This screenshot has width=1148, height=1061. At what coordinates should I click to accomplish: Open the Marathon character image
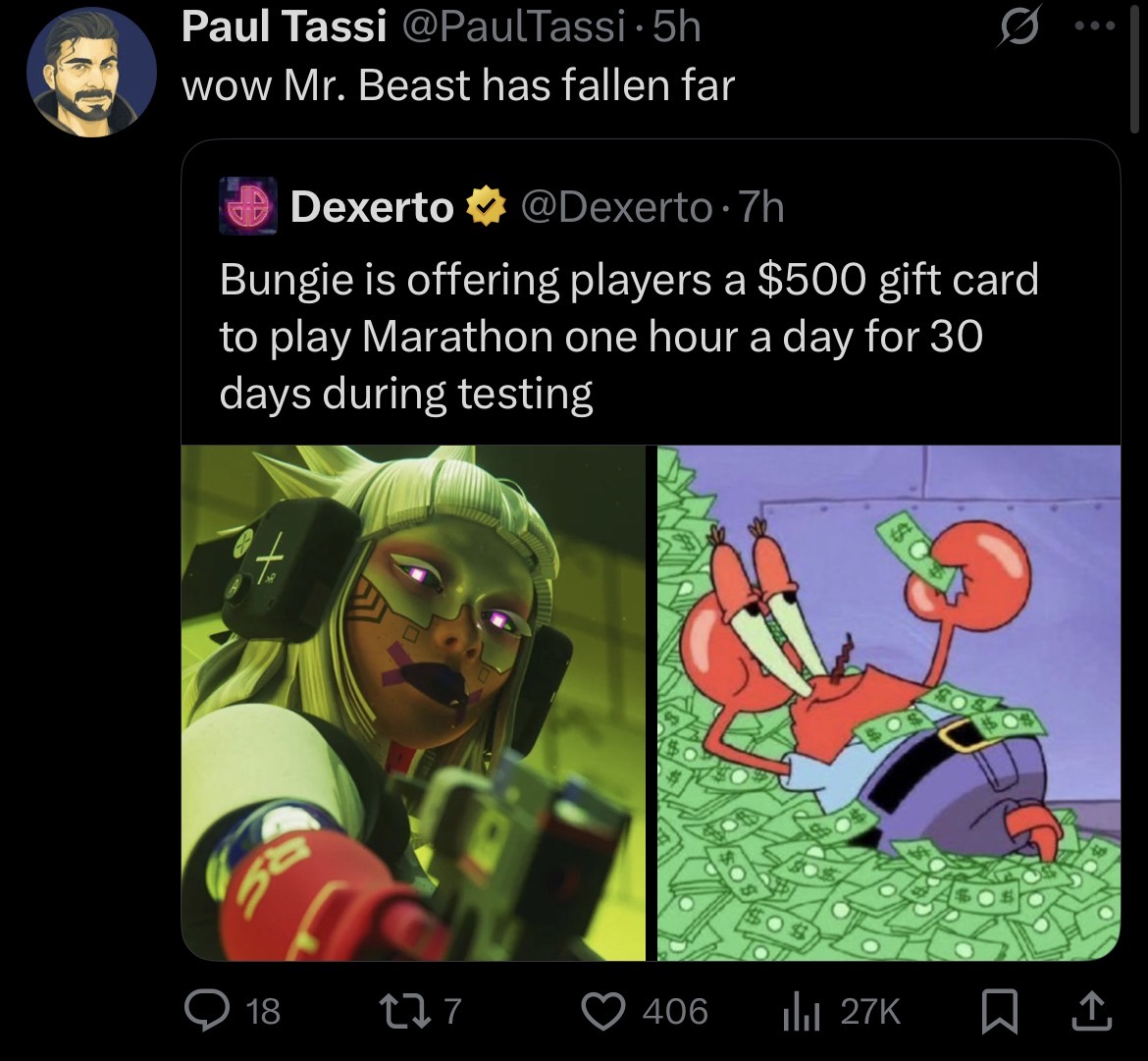click(413, 703)
